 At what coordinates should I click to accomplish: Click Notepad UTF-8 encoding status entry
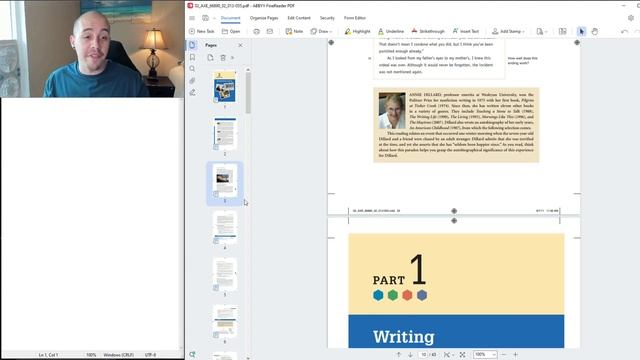coord(150,355)
